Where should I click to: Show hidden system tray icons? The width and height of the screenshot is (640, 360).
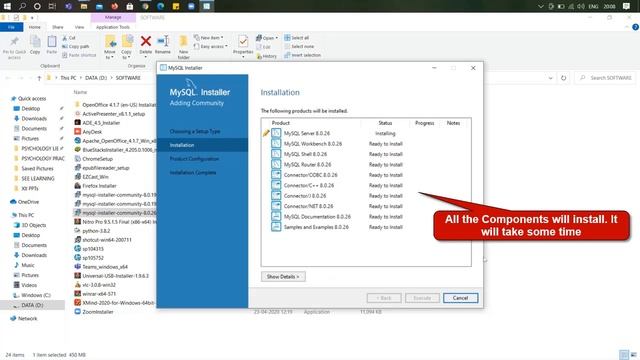(541, 6)
